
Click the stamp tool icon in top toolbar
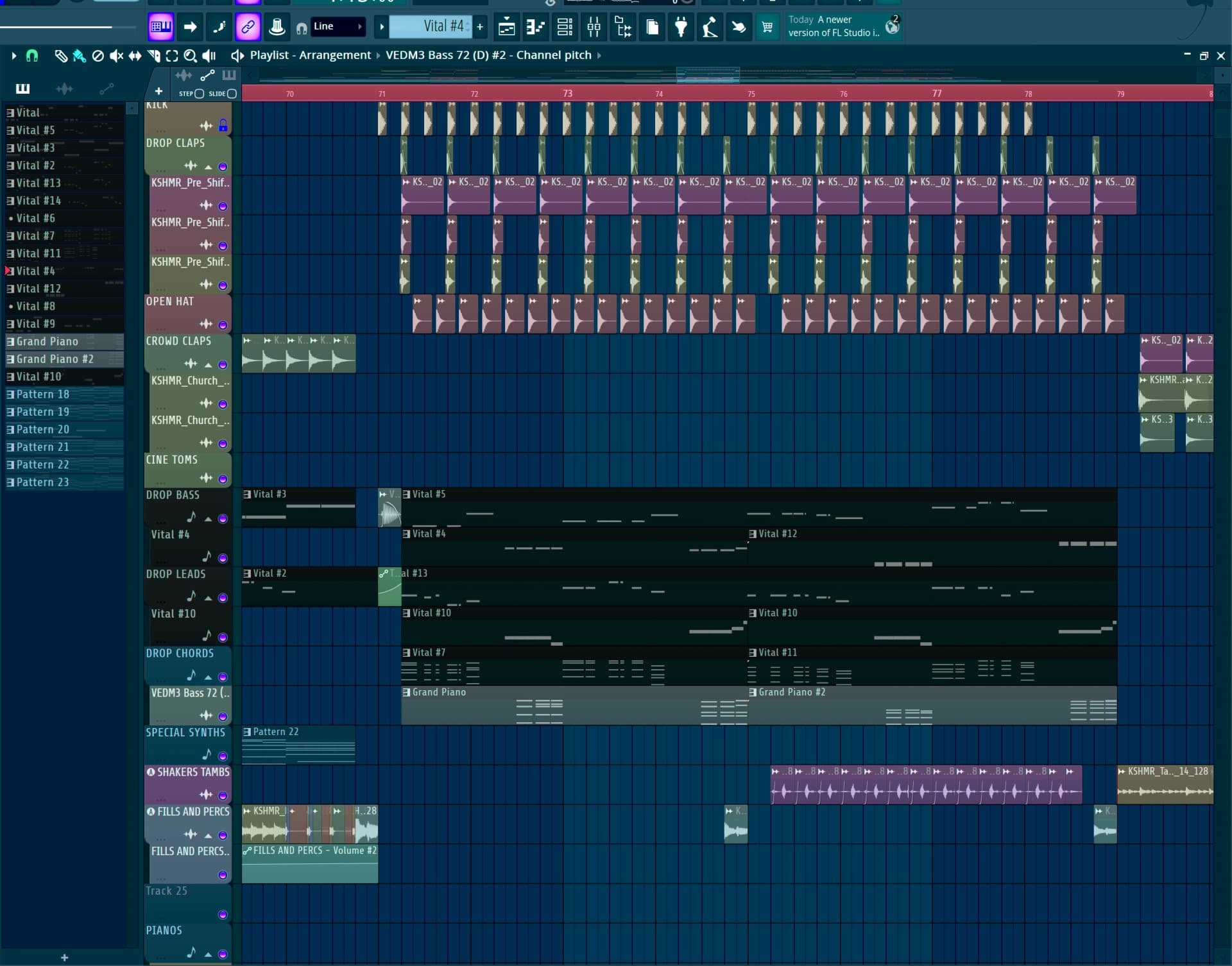click(x=277, y=27)
